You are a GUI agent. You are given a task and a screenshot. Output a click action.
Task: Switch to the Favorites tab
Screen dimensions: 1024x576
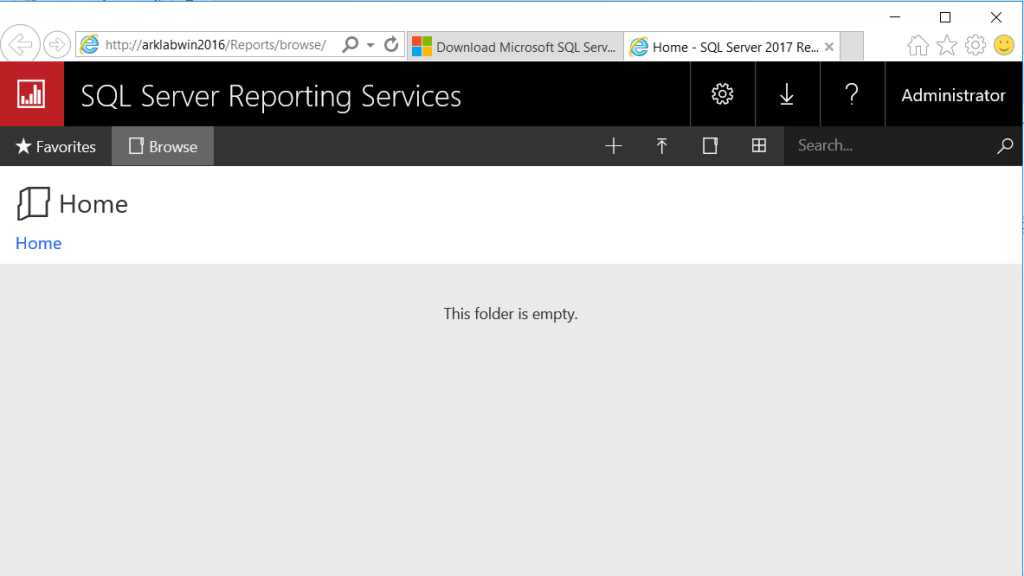(x=56, y=146)
